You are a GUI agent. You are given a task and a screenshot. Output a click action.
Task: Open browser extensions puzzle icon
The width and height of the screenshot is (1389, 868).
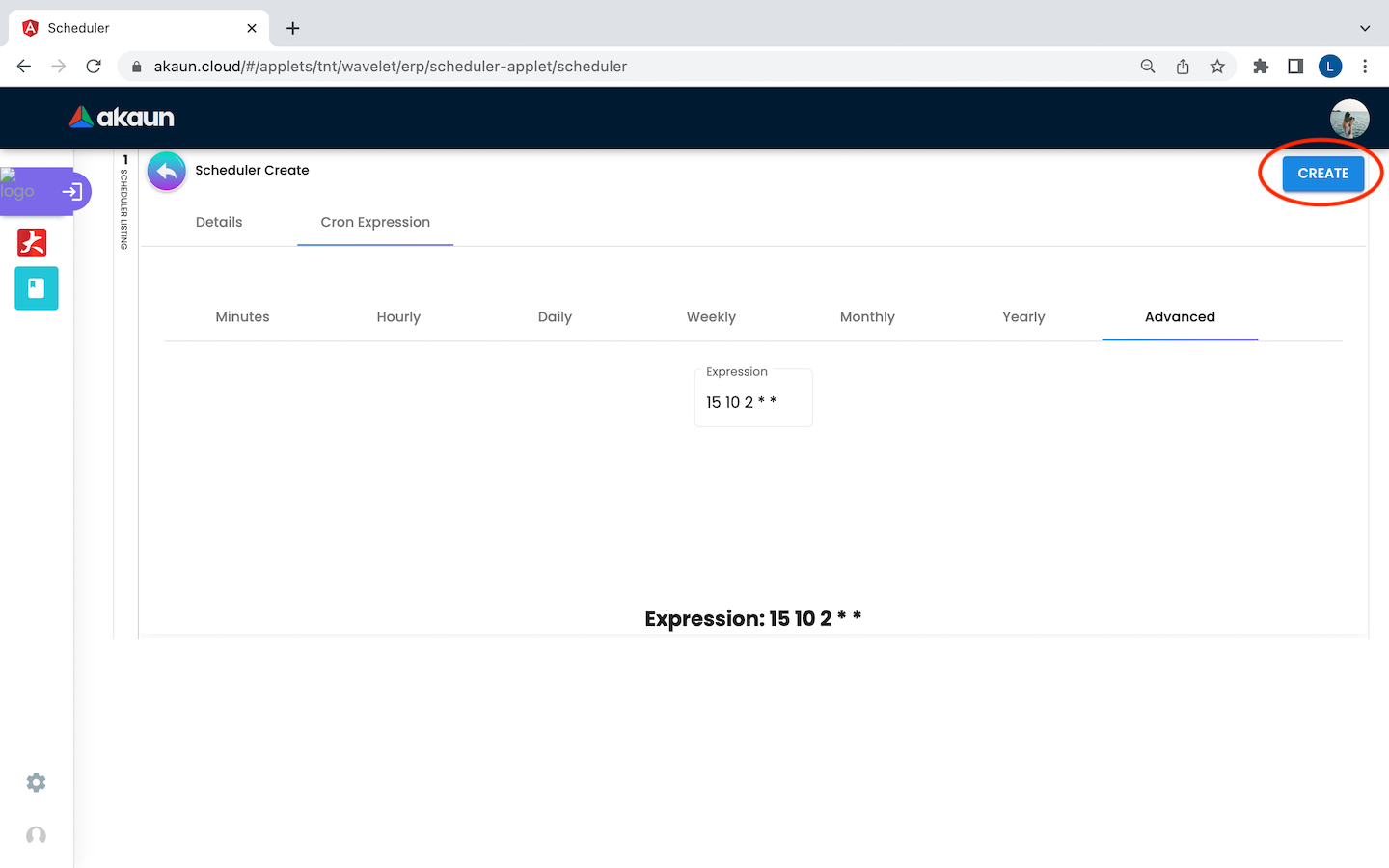tap(1260, 67)
